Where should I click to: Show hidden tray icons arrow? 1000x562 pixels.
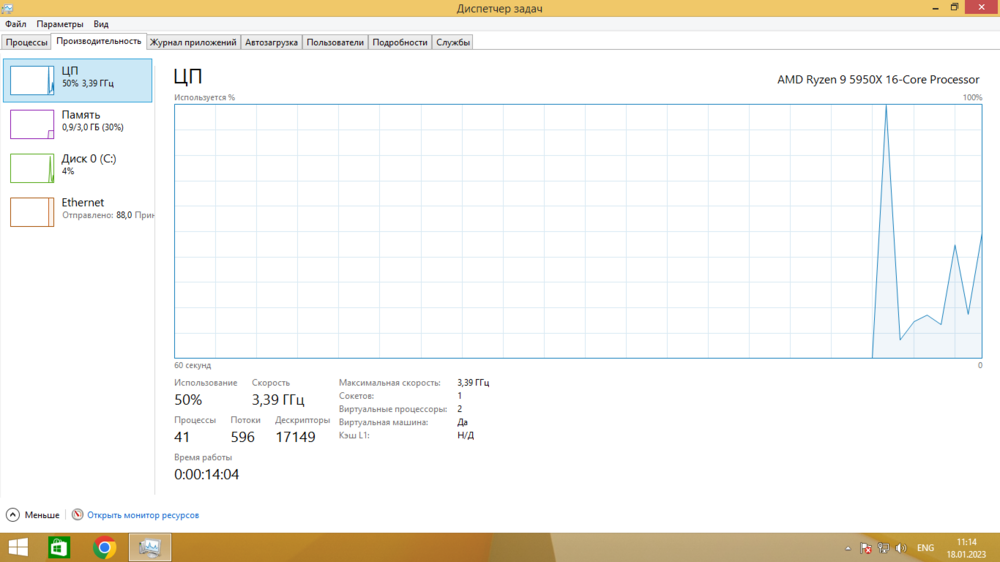point(849,548)
